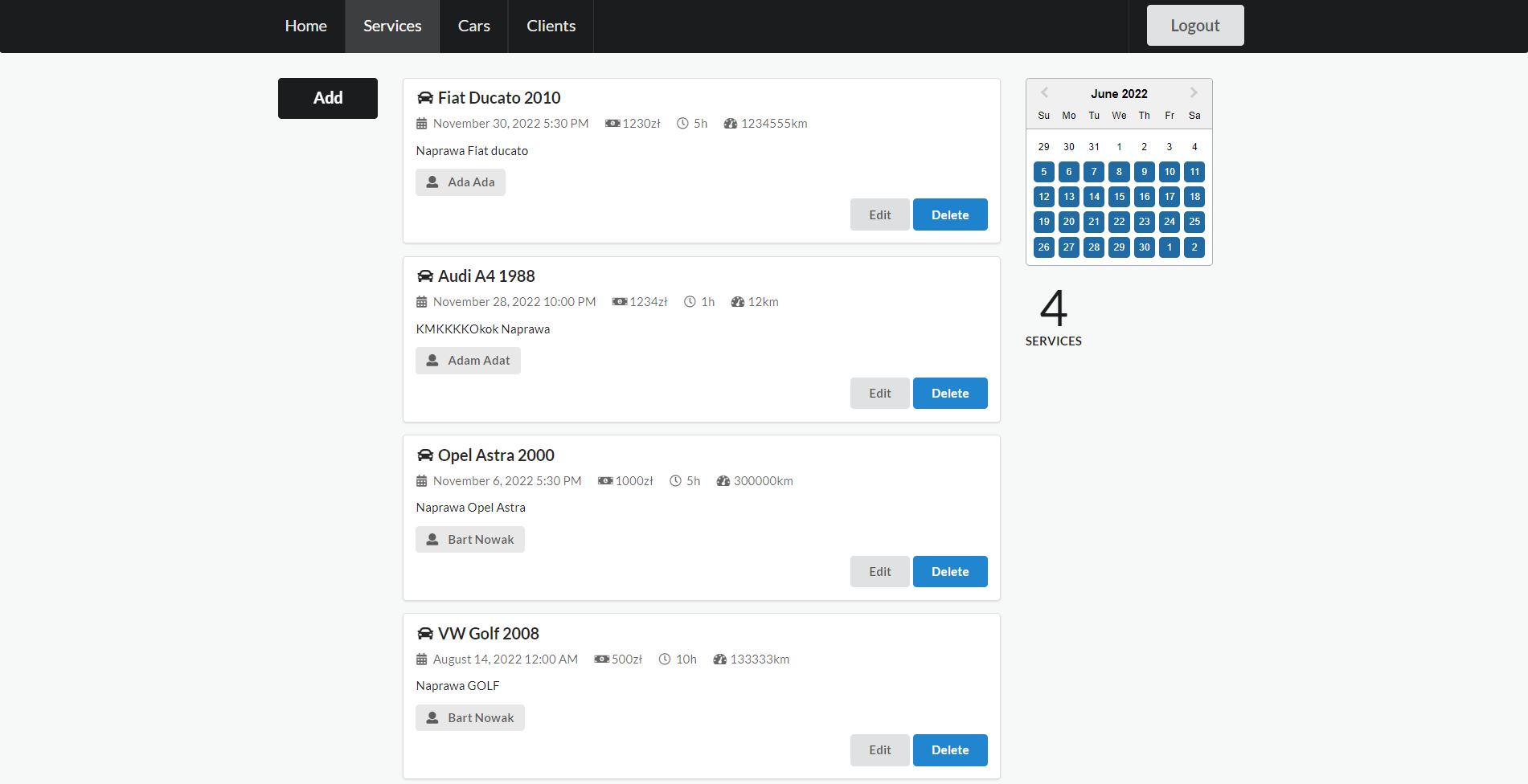Screen dimensions: 1528x784
Task: Delete the Opel Astra 2000 service
Action: tap(950, 572)
